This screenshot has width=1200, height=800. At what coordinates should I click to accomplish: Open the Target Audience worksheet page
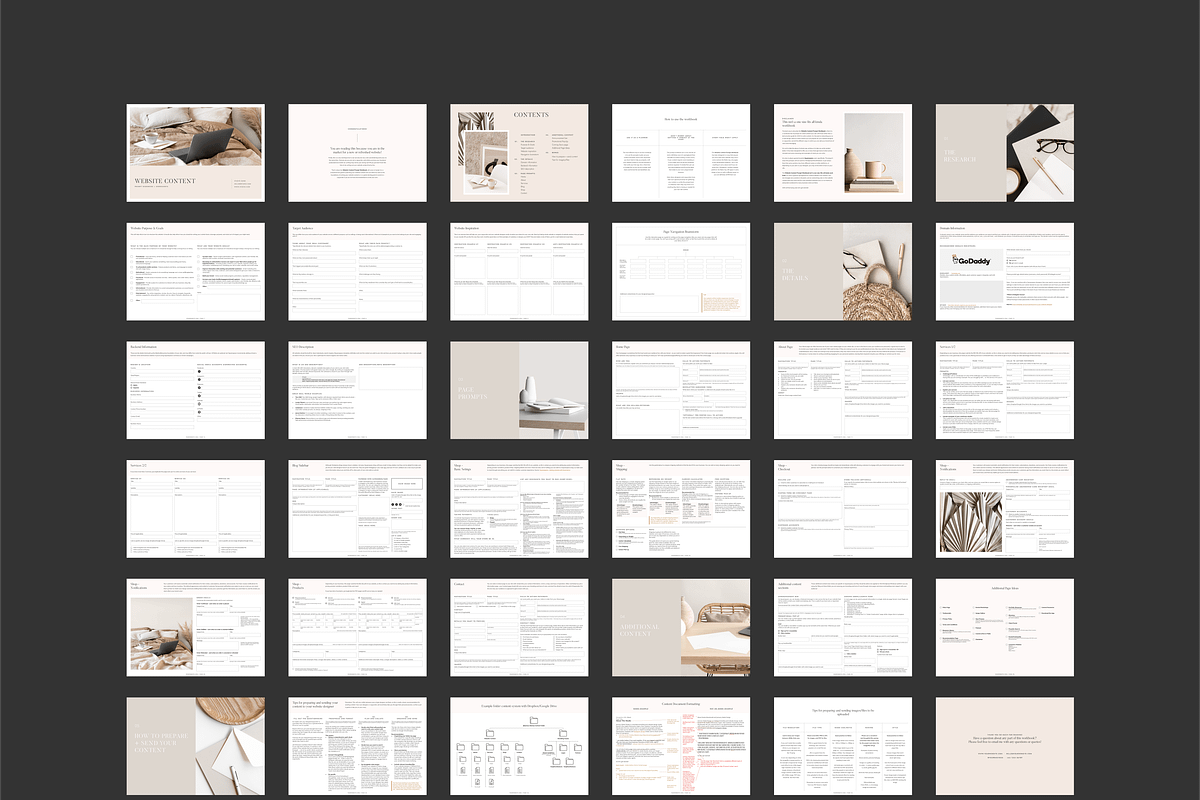point(358,271)
